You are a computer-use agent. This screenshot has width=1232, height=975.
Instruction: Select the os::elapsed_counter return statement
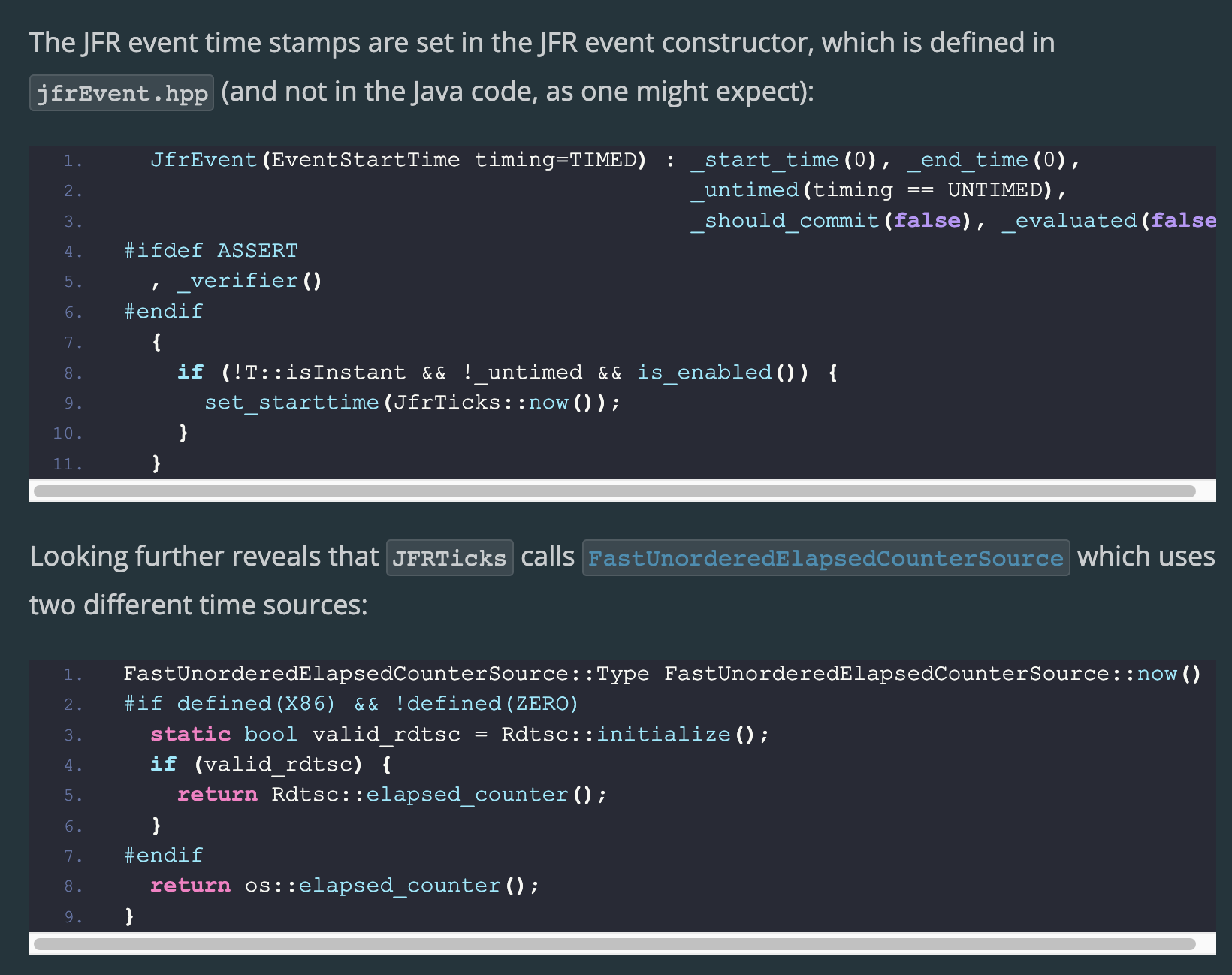(343, 885)
